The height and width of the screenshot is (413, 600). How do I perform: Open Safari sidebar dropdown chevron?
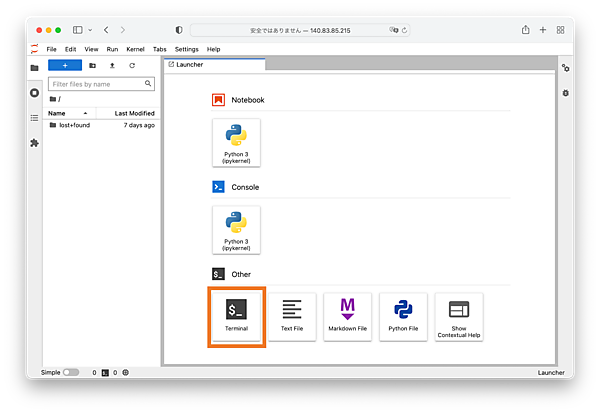click(90, 30)
